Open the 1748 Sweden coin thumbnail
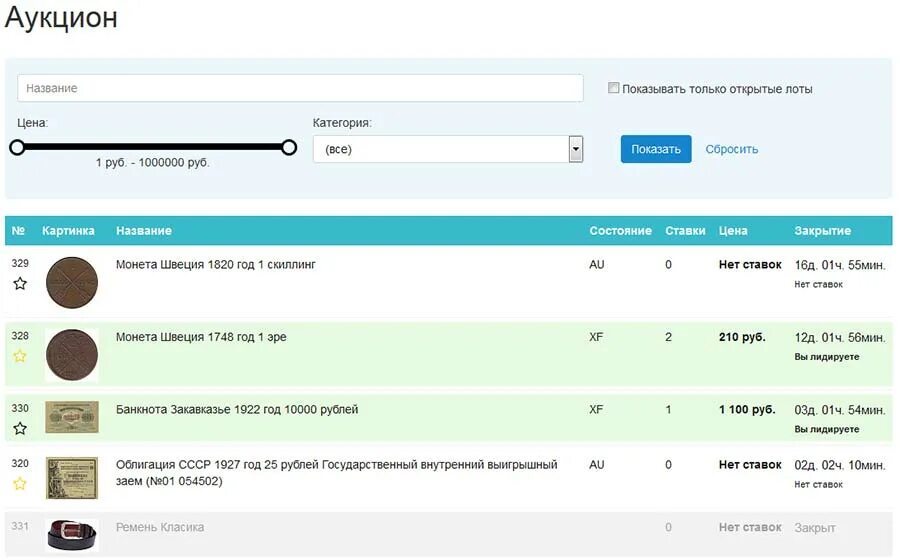This screenshot has width=900, height=560. pyautogui.click(x=72, y=355)
